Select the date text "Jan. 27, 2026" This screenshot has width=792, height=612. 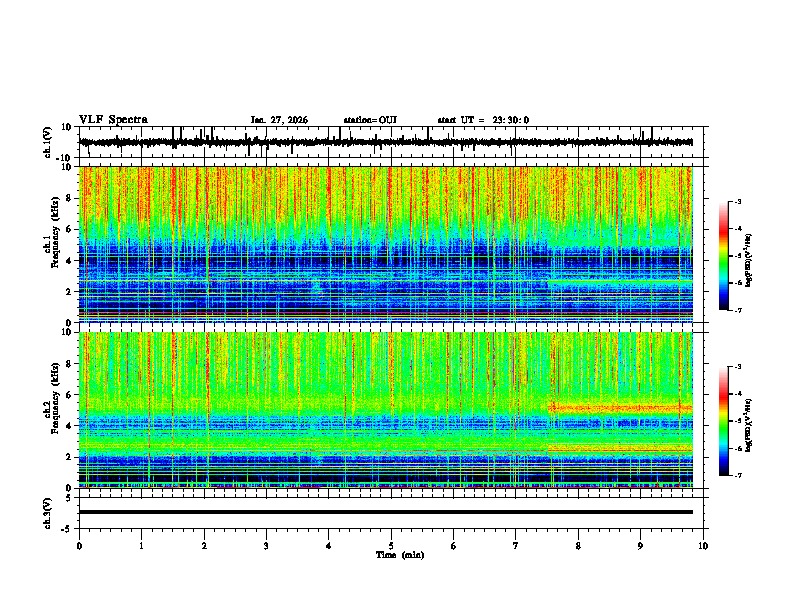click(x=279, y=120)
